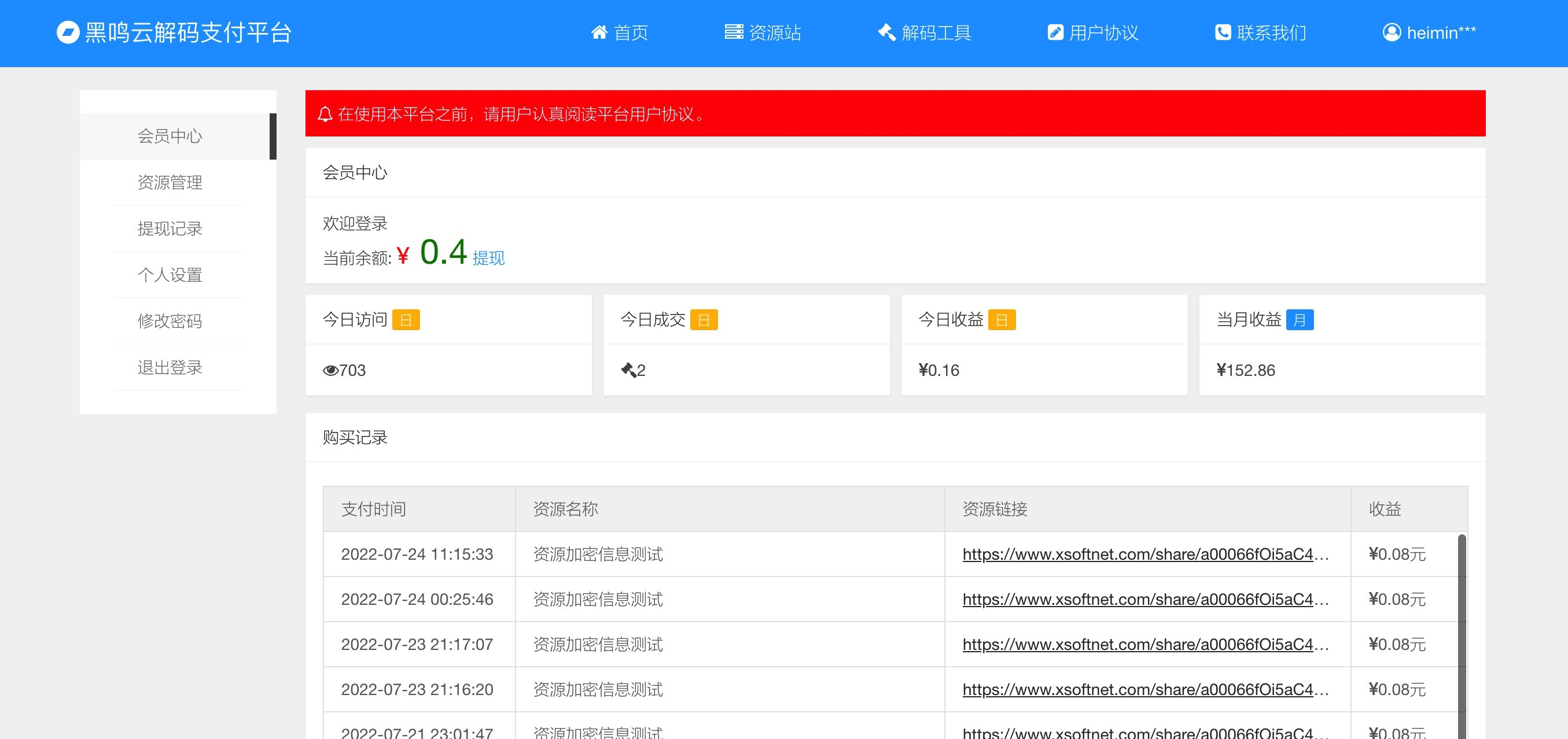Click the home icon beside 首页
The image size is (1568, 739).
[x=599, y=32]
